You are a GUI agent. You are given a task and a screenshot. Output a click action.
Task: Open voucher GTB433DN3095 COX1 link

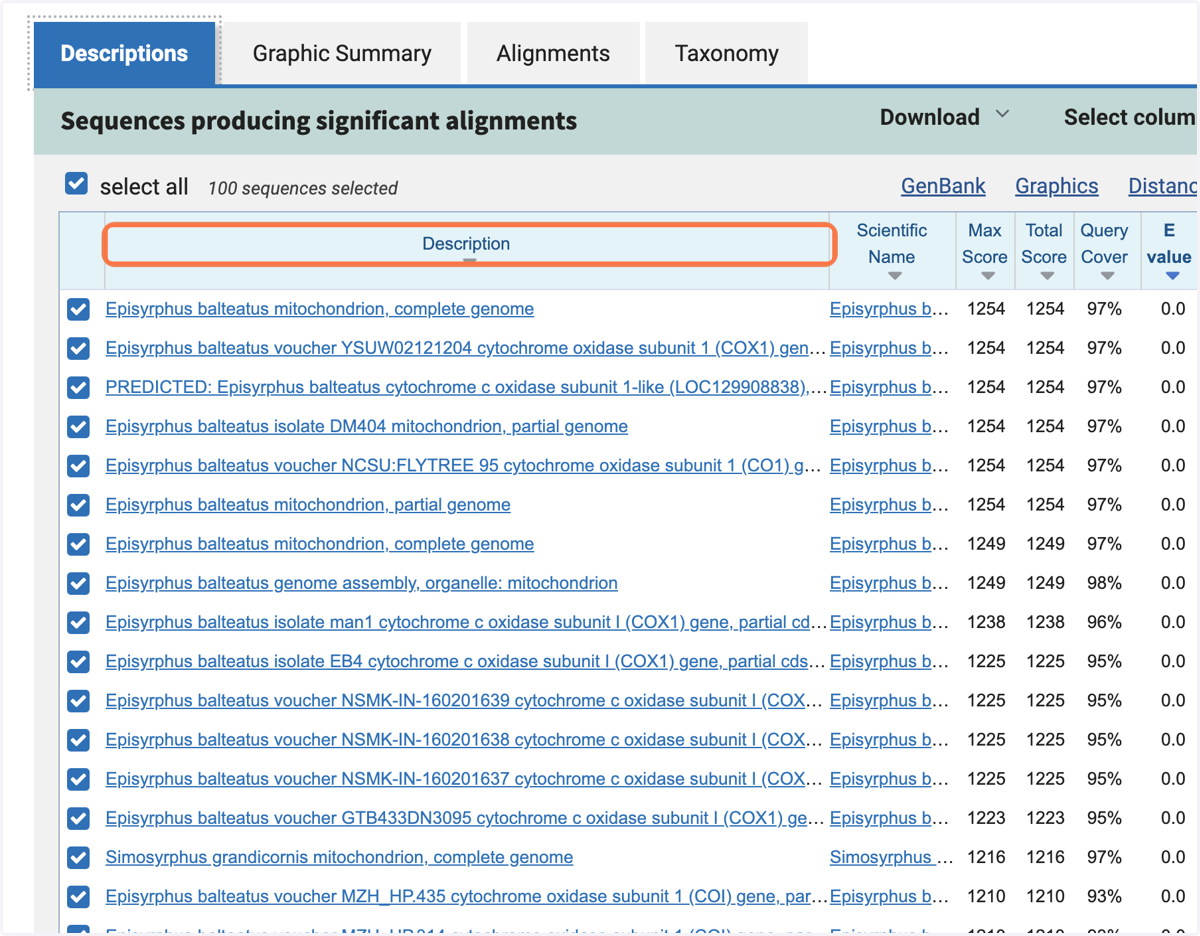coord(466,817)
